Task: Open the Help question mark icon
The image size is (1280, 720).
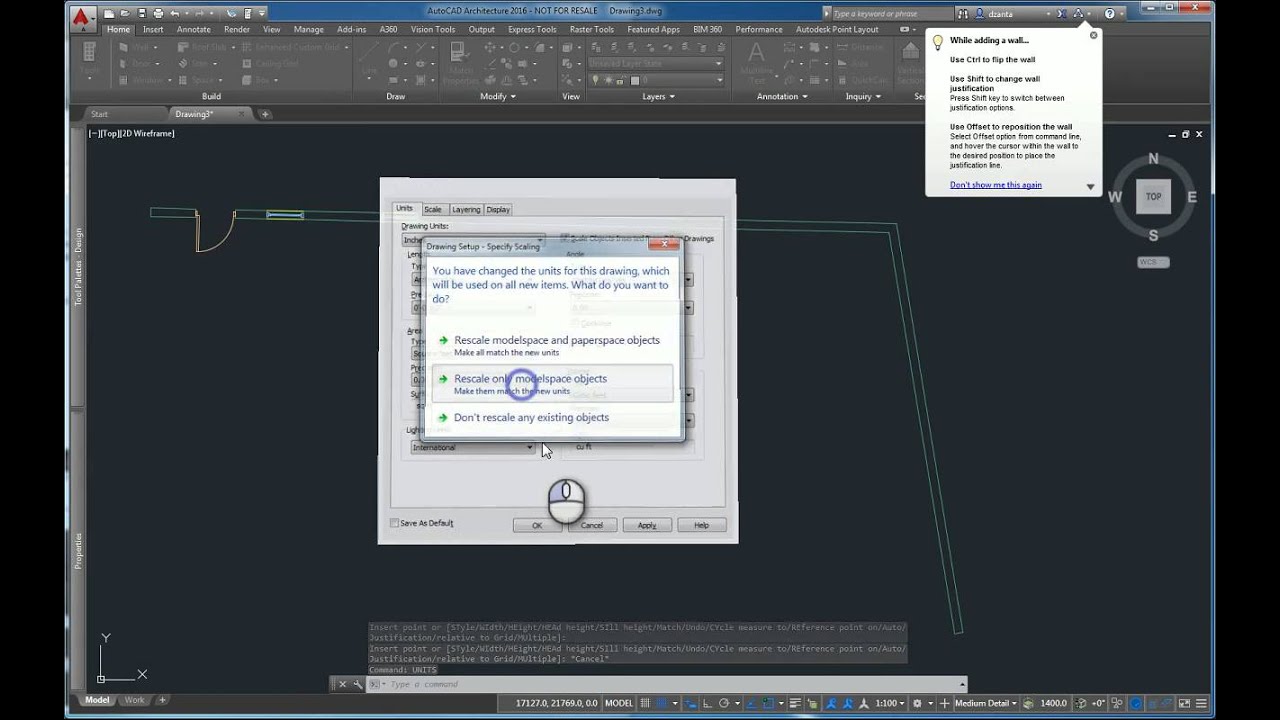Action: tap(1110, 14)
